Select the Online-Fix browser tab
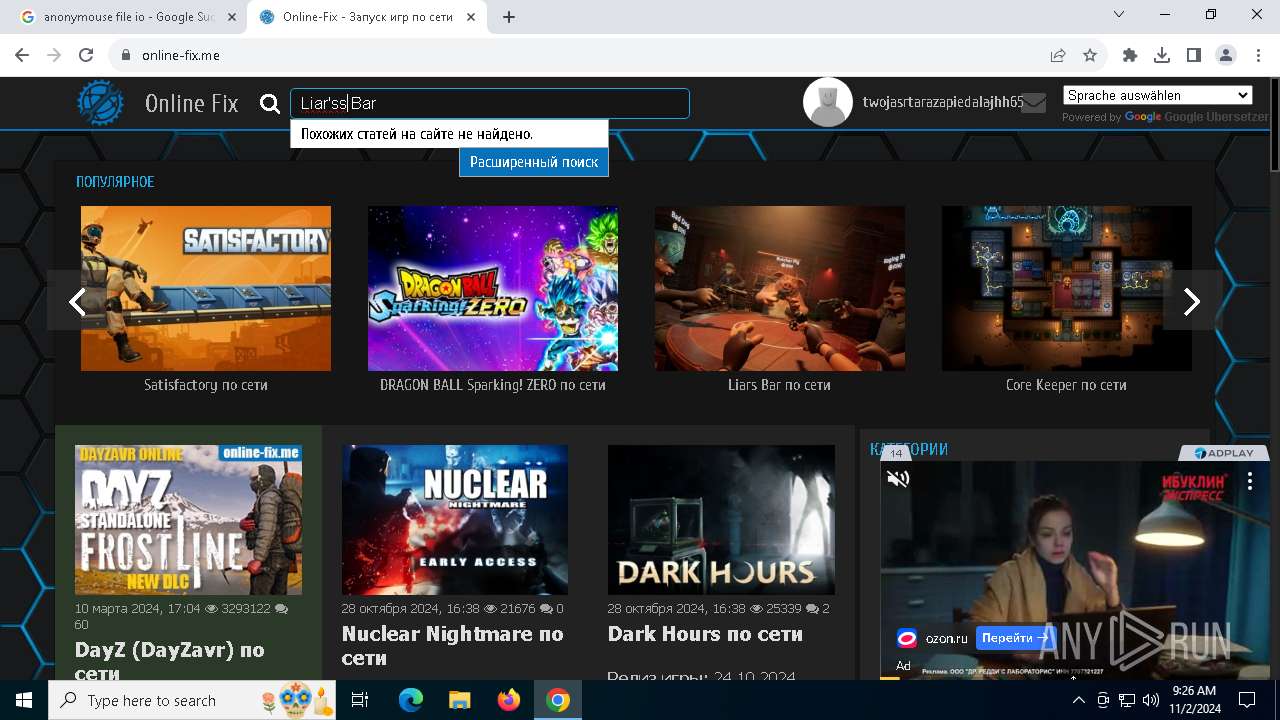Viewport: 1280px width, 720px height. (367, 17)
